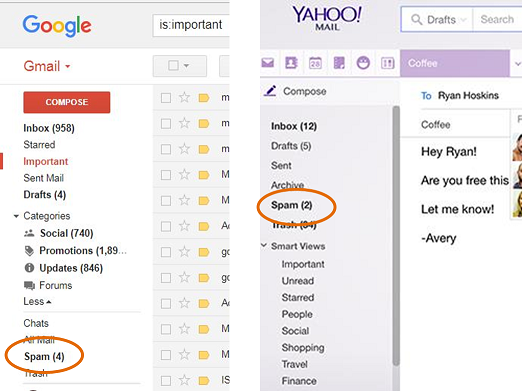Viewport: 522px width, 391px height.
Task: Click the Gmail is:important search field
Action: [x=191, y=25]
